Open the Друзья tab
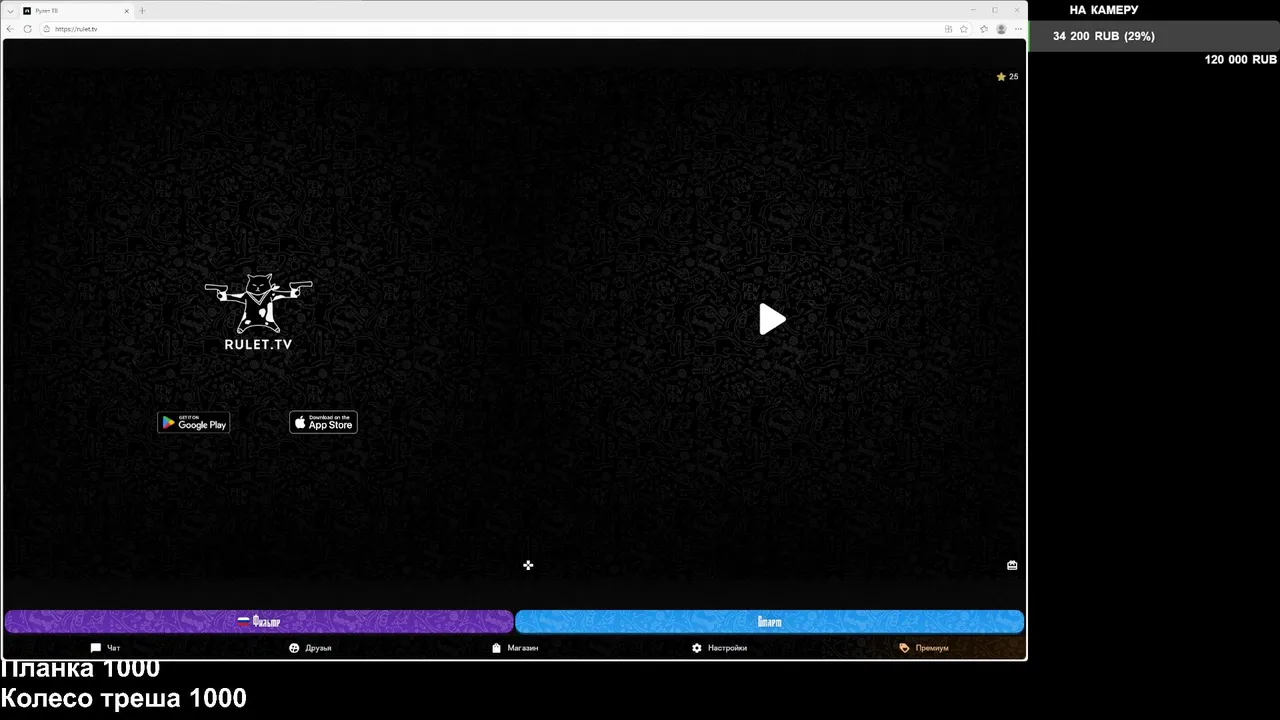The image size is (1280, 720). pyautogui.click(x=310, y=648)
